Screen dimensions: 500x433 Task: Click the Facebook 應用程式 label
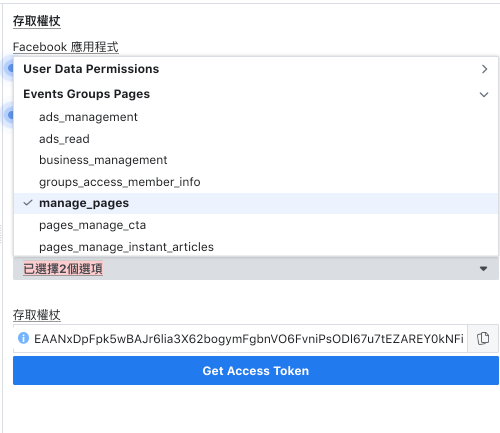[x=66, y=47]
